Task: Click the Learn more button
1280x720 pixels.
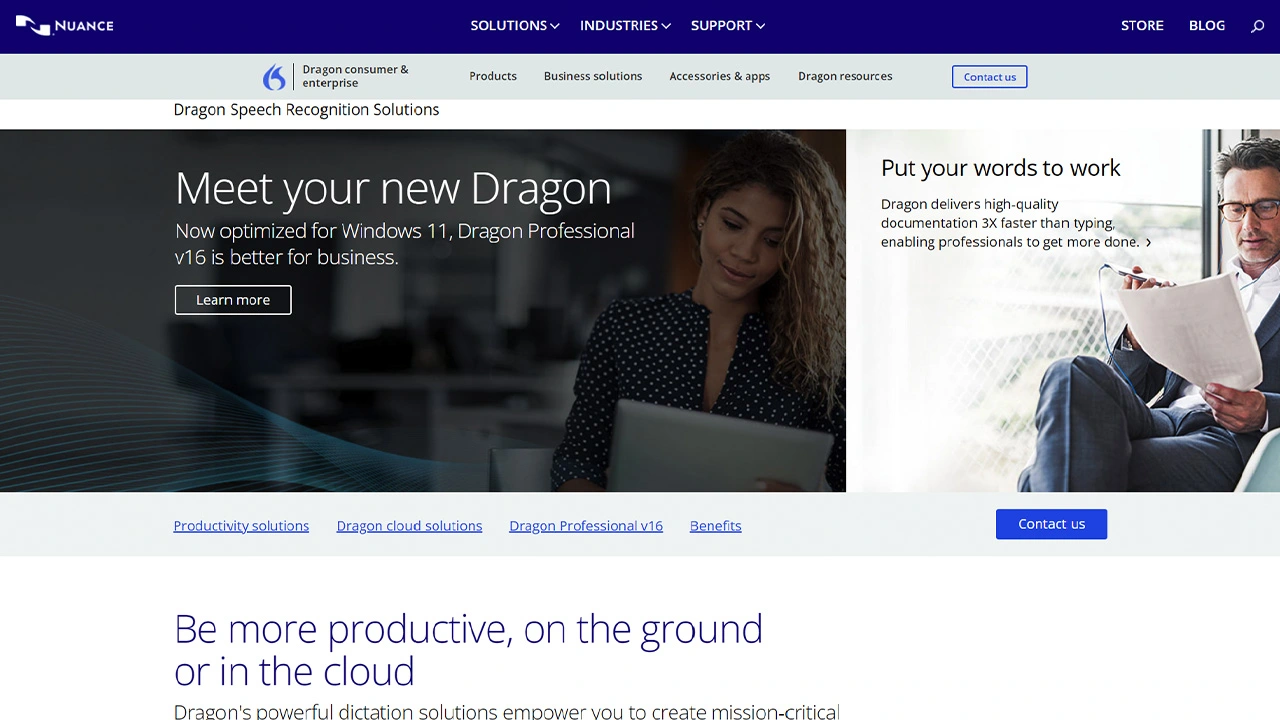Action: pos(233,300)
